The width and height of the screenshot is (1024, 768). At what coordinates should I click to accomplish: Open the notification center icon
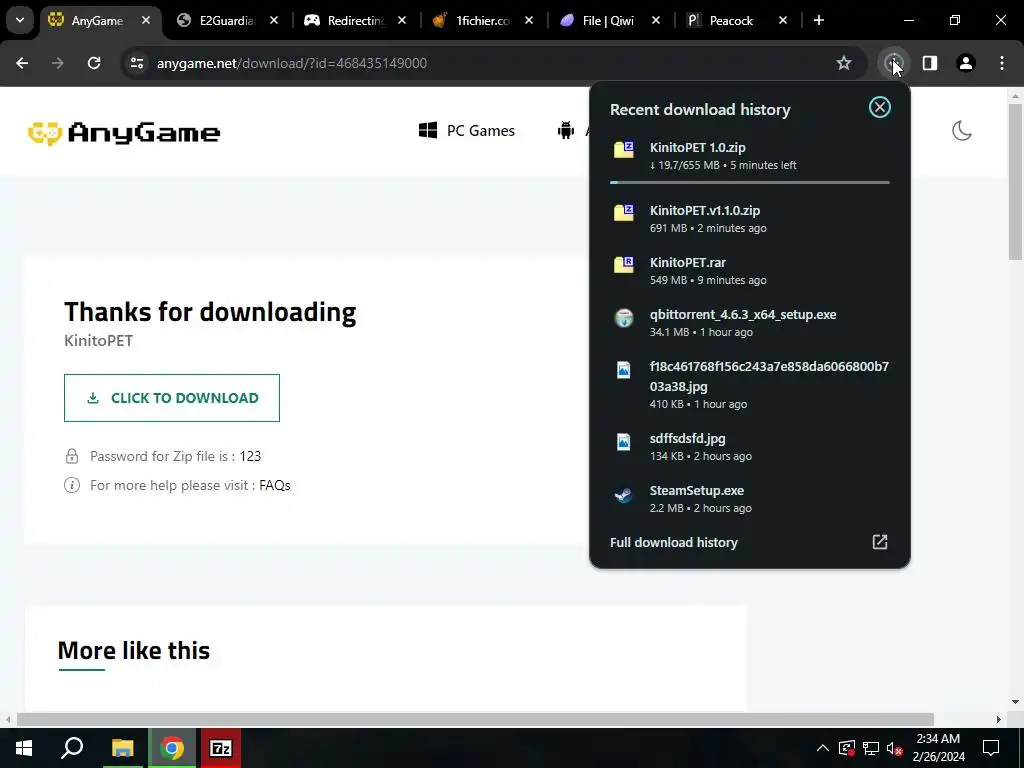coord(991,748)
